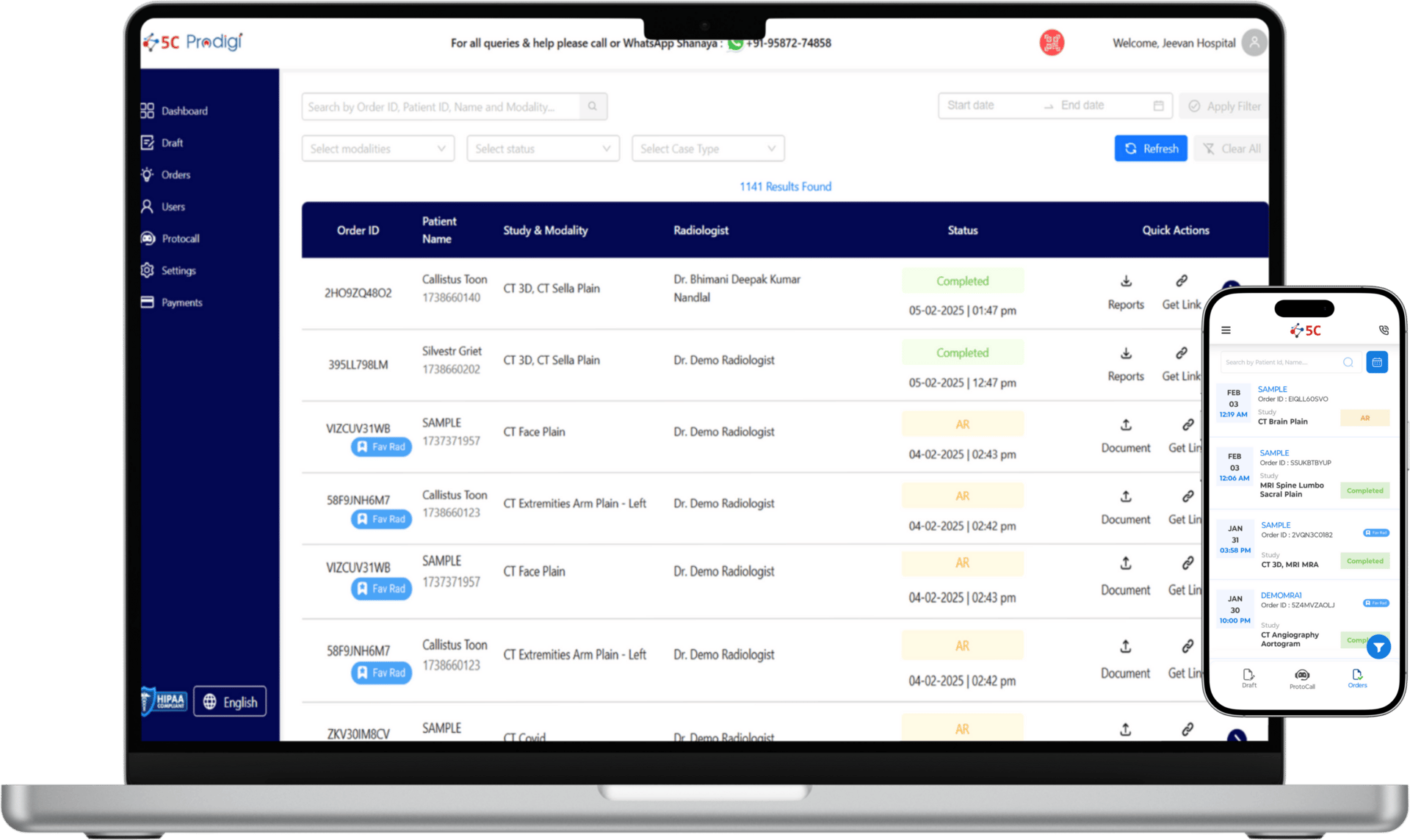Click the blue Refresh button
Screen dimensions: 1410x840
[1151, 148]
